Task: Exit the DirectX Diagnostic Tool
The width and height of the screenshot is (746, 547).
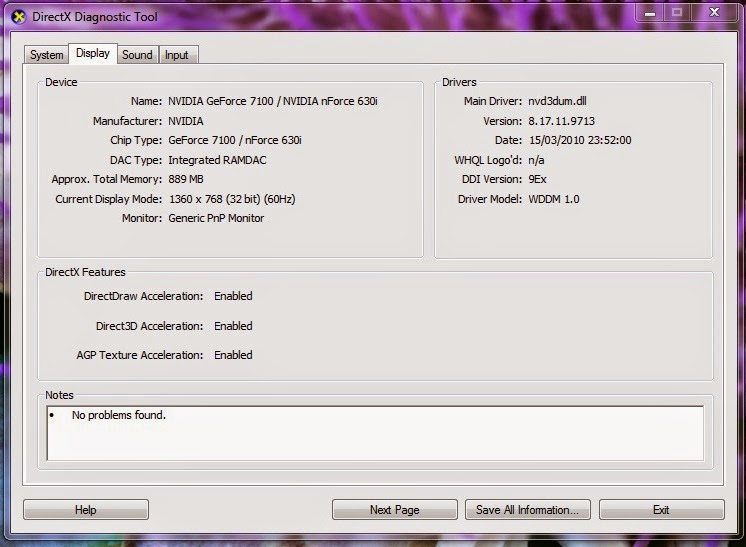Action: pos(661,509)
